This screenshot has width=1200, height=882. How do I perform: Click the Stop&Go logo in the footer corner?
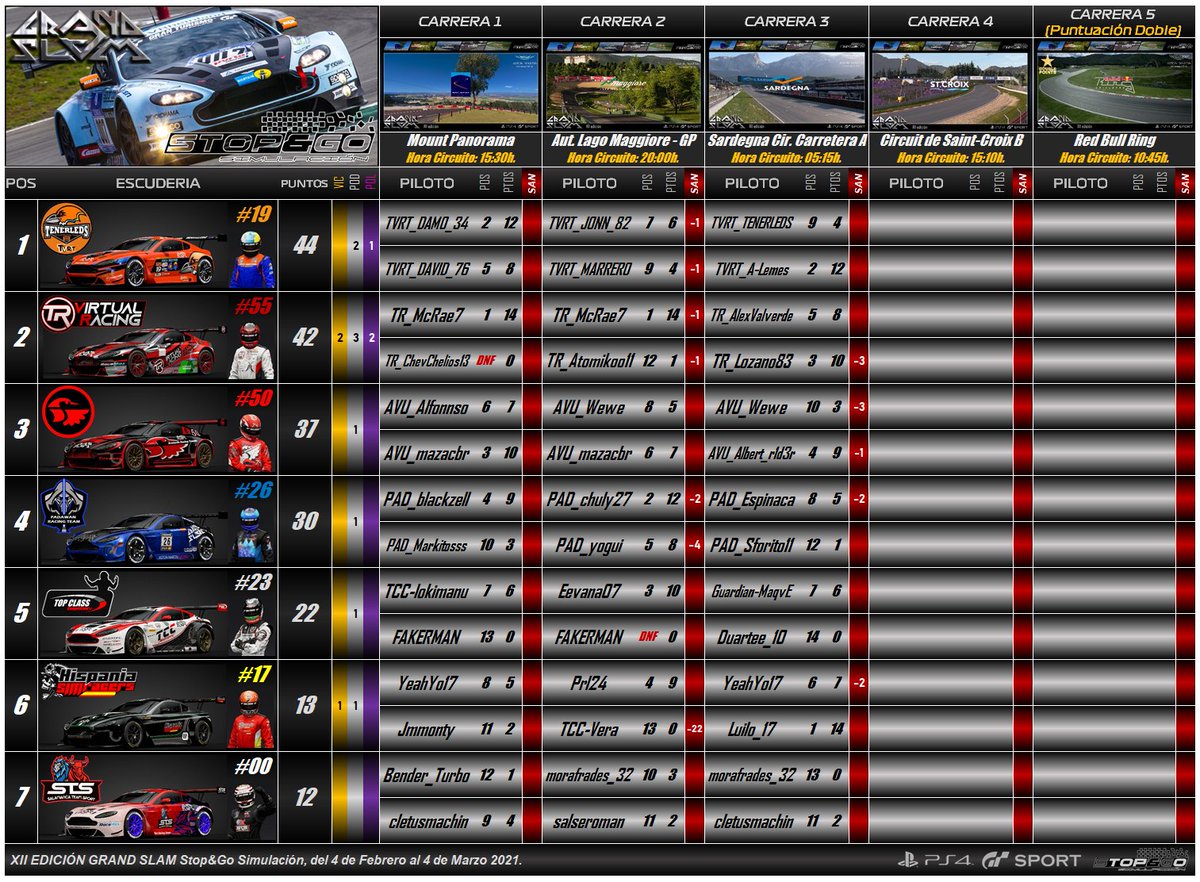(1144, 861)
